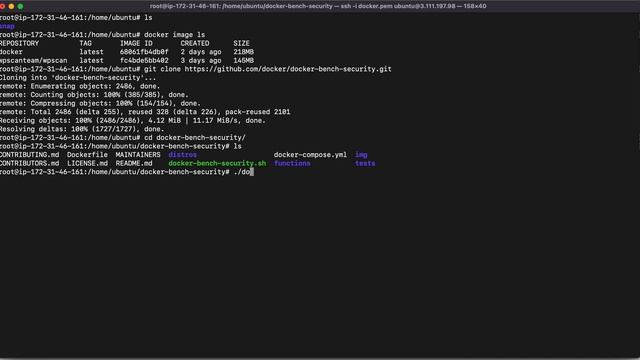Click the 145MB size value
The image size is (640, 360).
[x=243, y=60]
